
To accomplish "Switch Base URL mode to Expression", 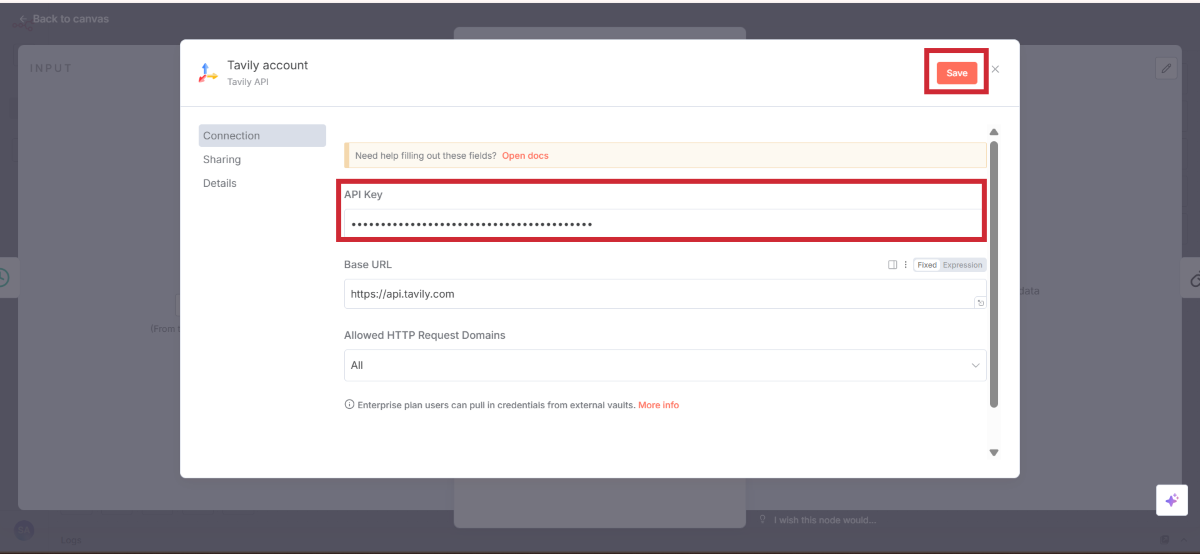I will click(963, 265).
